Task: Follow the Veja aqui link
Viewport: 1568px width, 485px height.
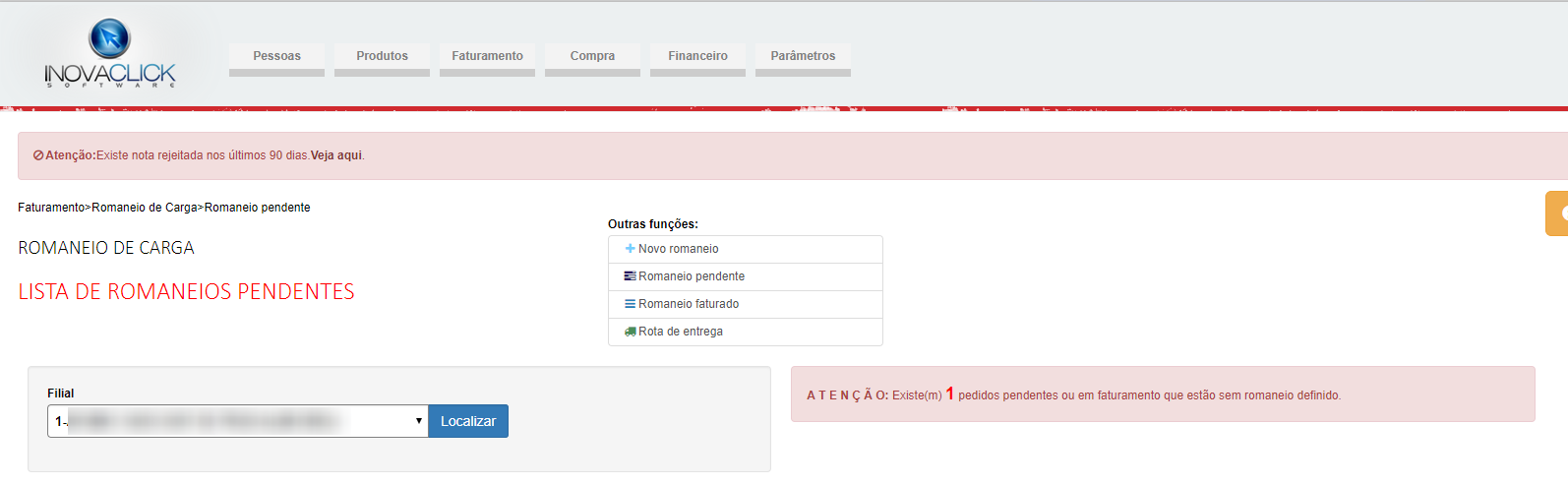Action: (336, 155)
